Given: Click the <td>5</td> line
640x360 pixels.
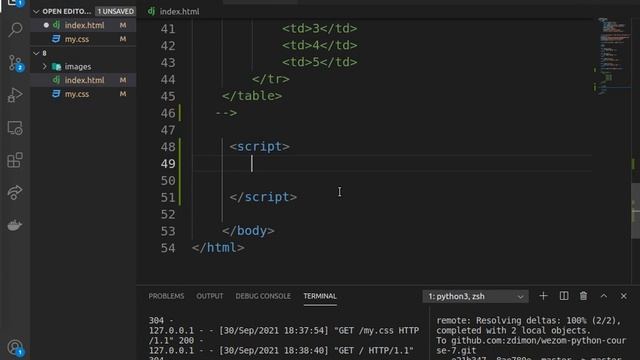Looking at the screenshot, I should [x=320, y=62].
